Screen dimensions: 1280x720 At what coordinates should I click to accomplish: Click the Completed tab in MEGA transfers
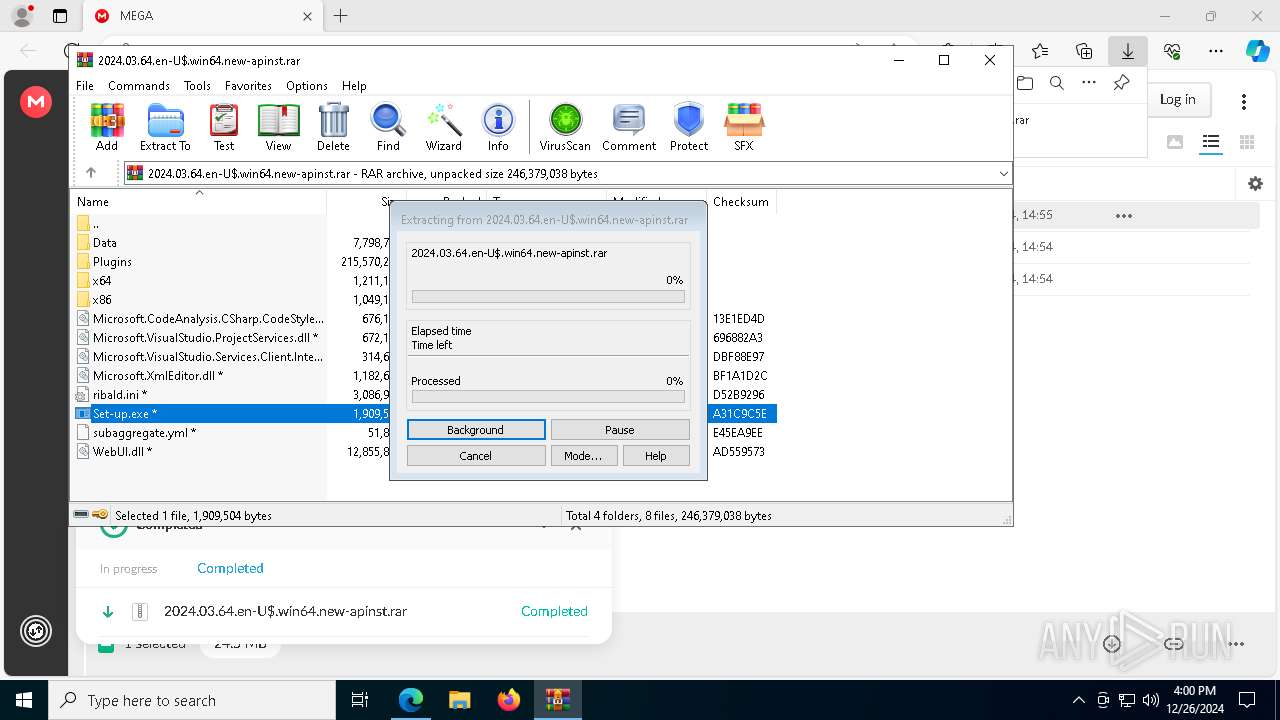(230, 568)
